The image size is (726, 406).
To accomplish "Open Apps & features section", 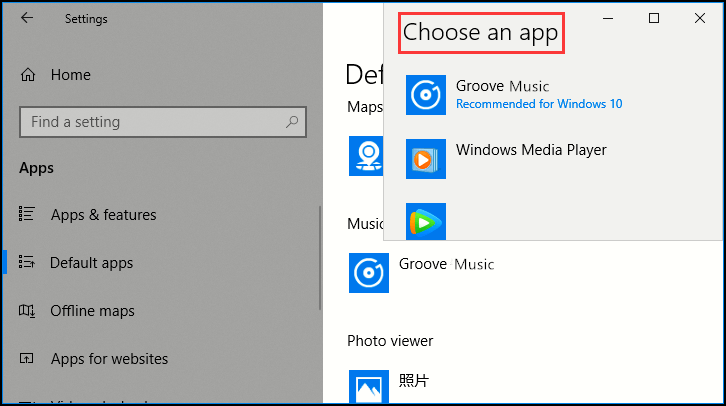I will click(104, 215).
